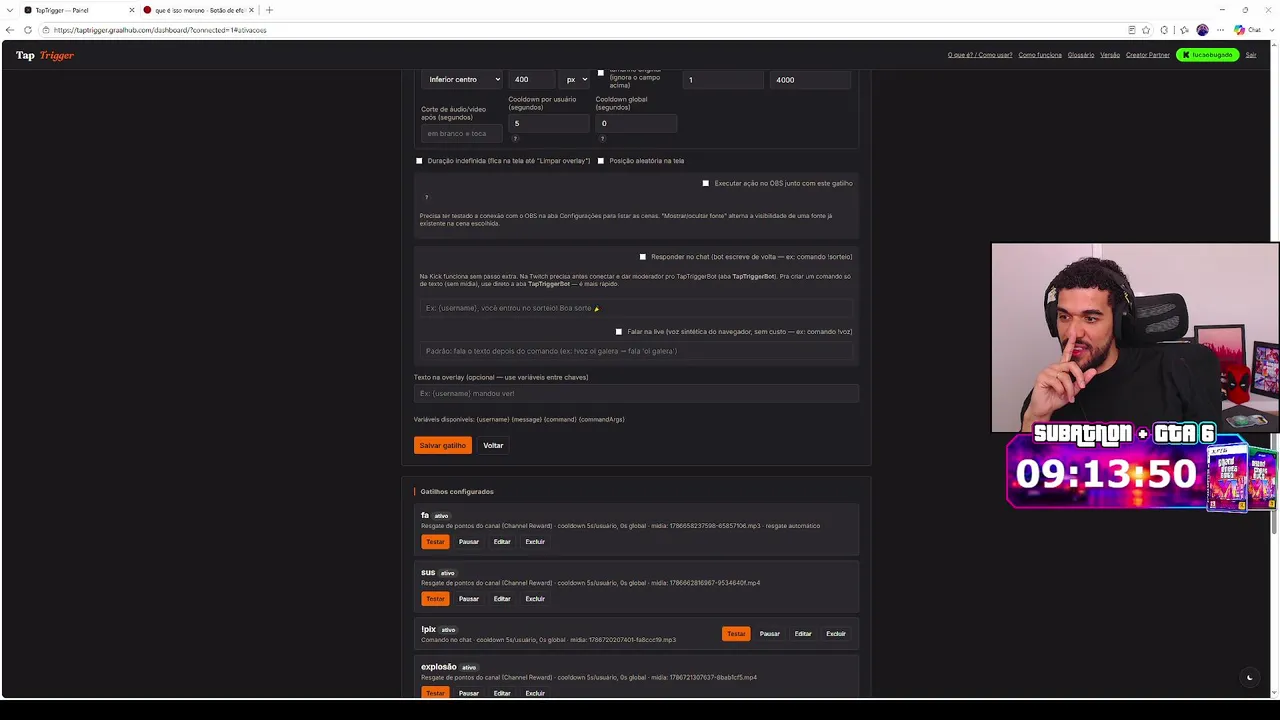Bookmark this page with the star icon

point(1146,30)
